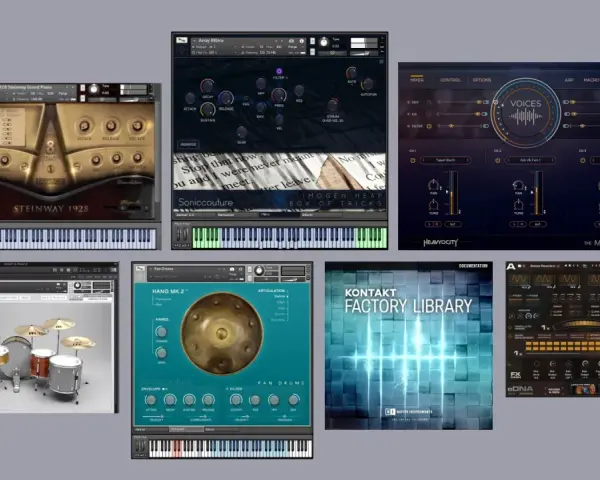Click the Strum knob in Soniccouture panel
This screenshot has width=600, height=480.
[x=333, y=105]
